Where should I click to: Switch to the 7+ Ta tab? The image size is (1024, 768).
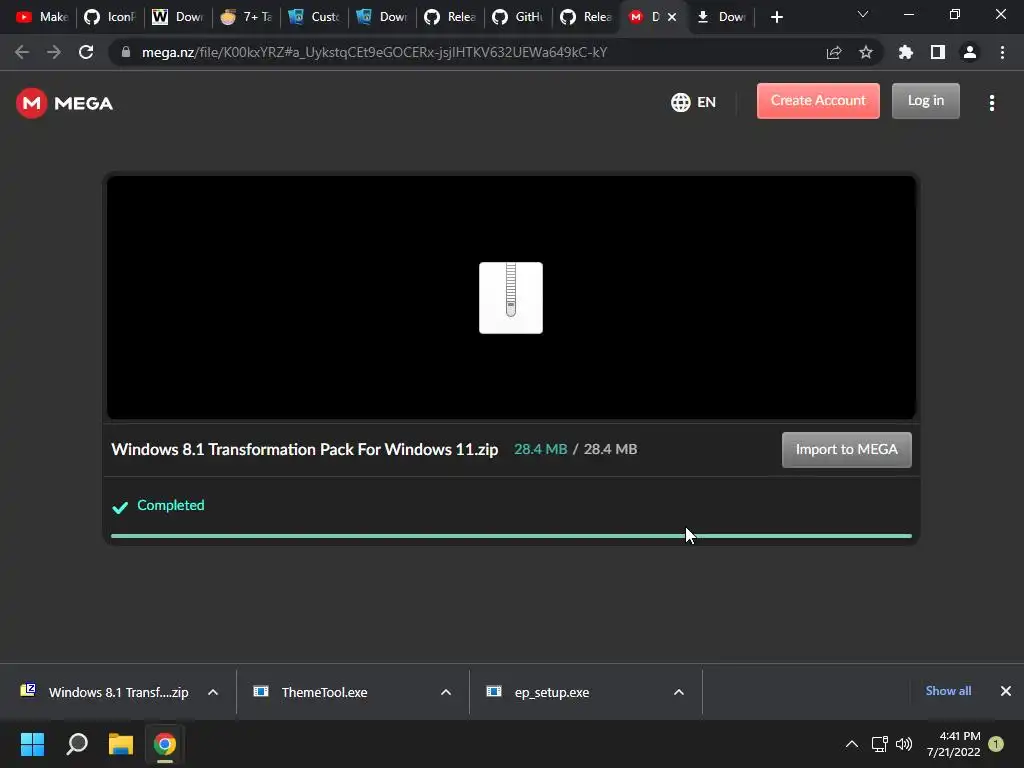click(x=246, y=17)
